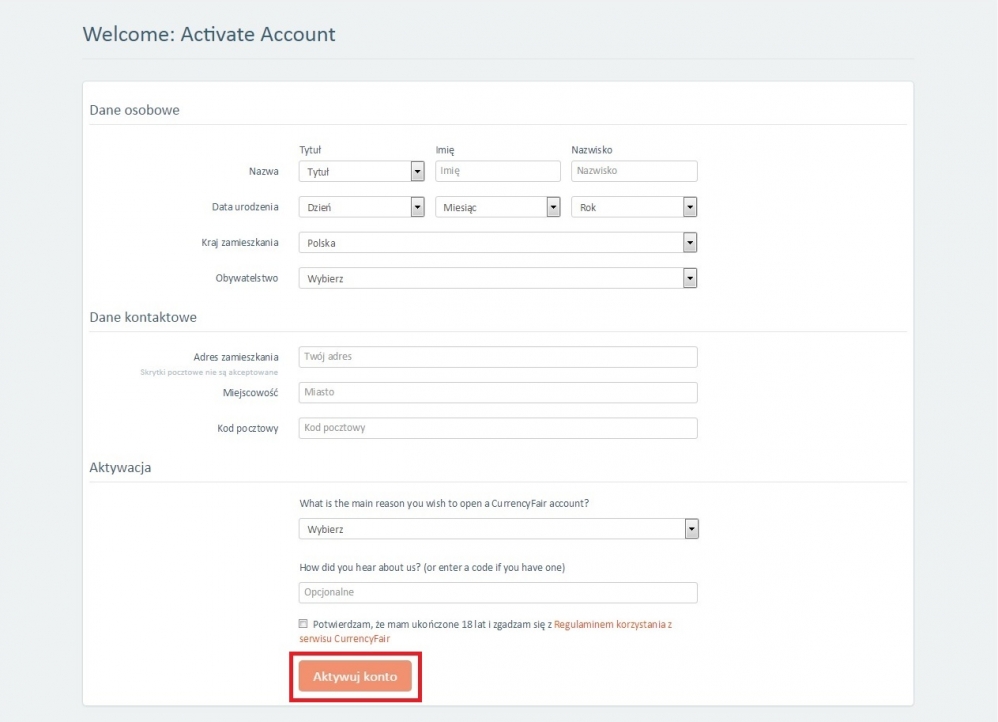Click the Twój adres input field
The height and width of the screenshot is (722, 998).
[498, 357]
